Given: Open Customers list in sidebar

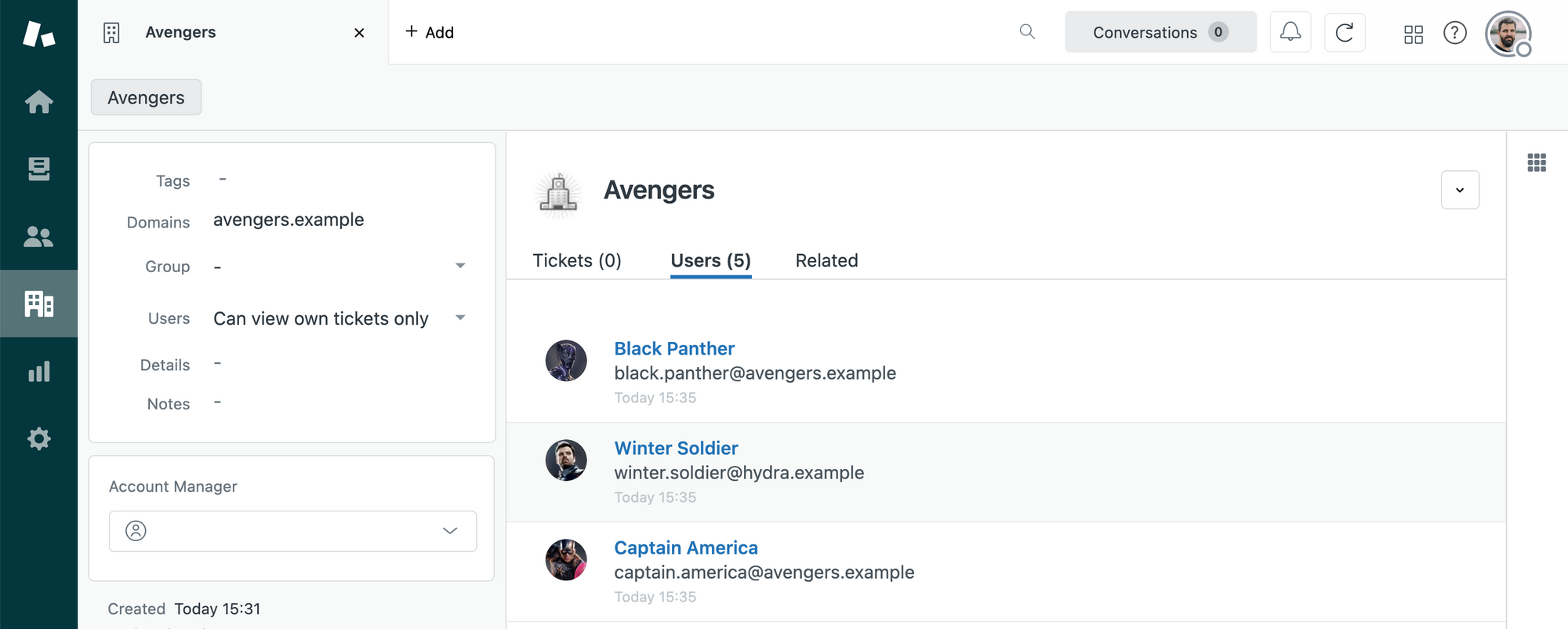Looking at the screenshot, I should [x=38, y=236].
